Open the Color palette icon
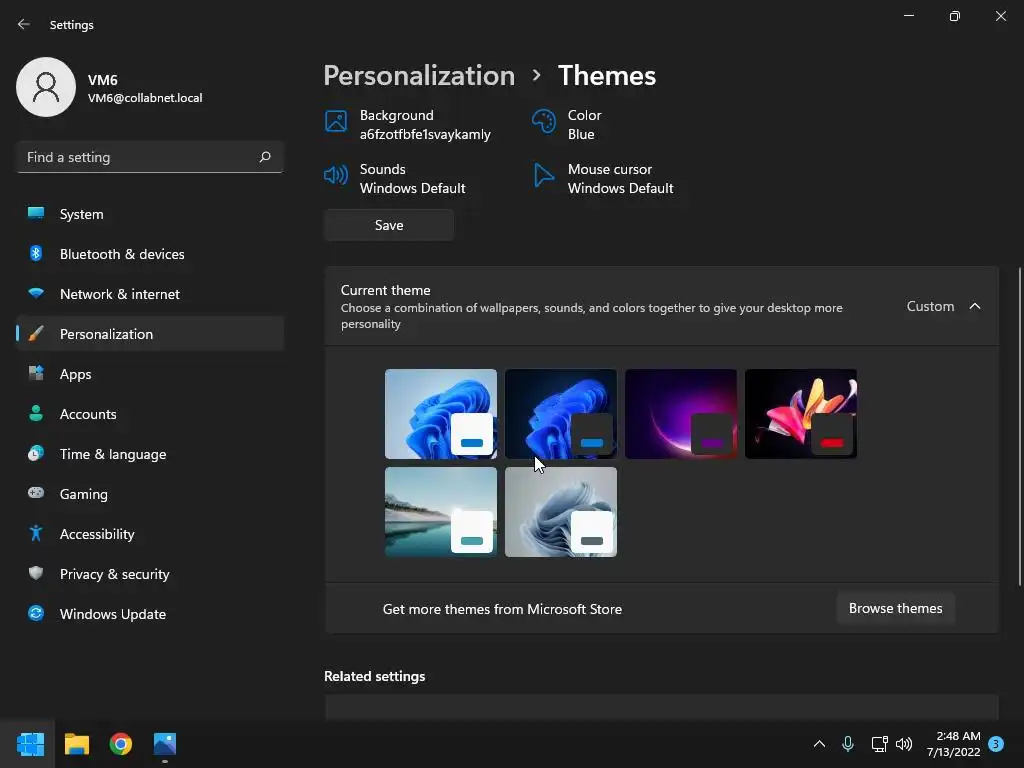 [x=543, y=121]
